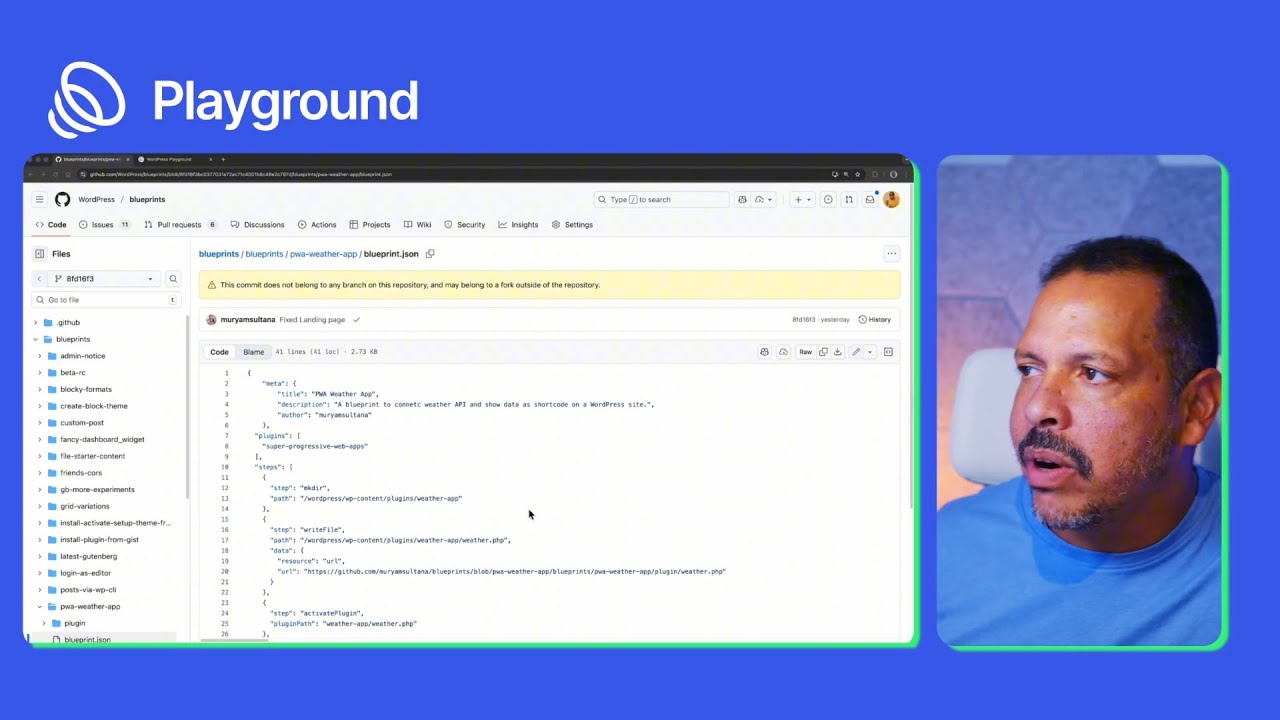Image resolution: width=1280 pixels, height=720 pixels.
Task: Expand the admin-notice folder
Action: click(x=40, y=356)
